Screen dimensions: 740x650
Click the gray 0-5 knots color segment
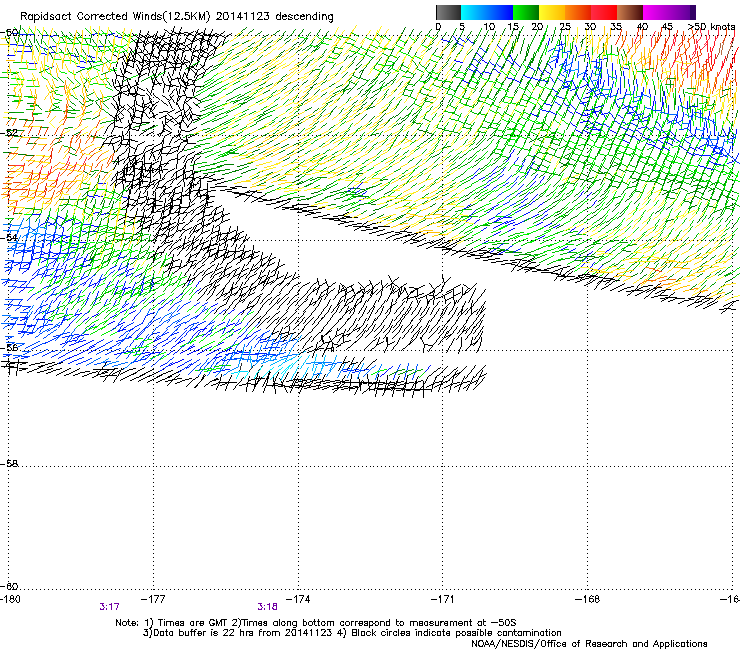coord(448,12)
